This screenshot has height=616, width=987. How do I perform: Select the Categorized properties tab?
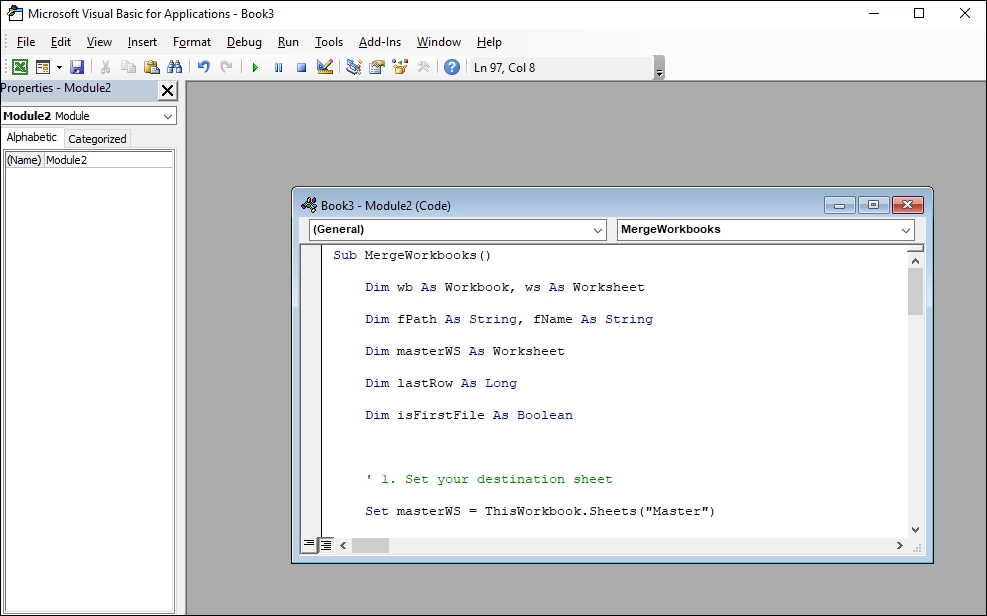pyautogui.click(x=96, y=138)
